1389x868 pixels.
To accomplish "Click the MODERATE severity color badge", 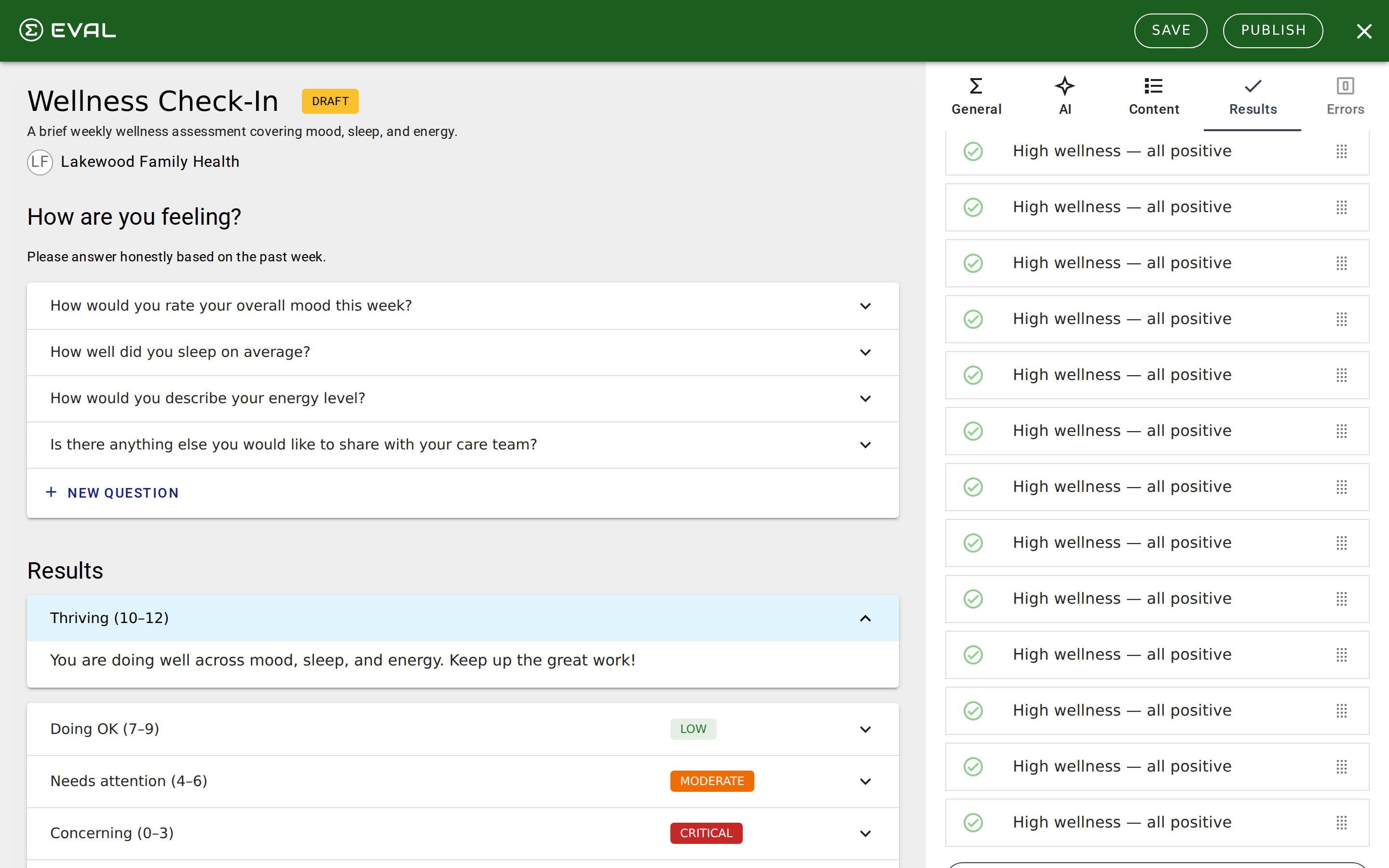I will click(712, 781).
